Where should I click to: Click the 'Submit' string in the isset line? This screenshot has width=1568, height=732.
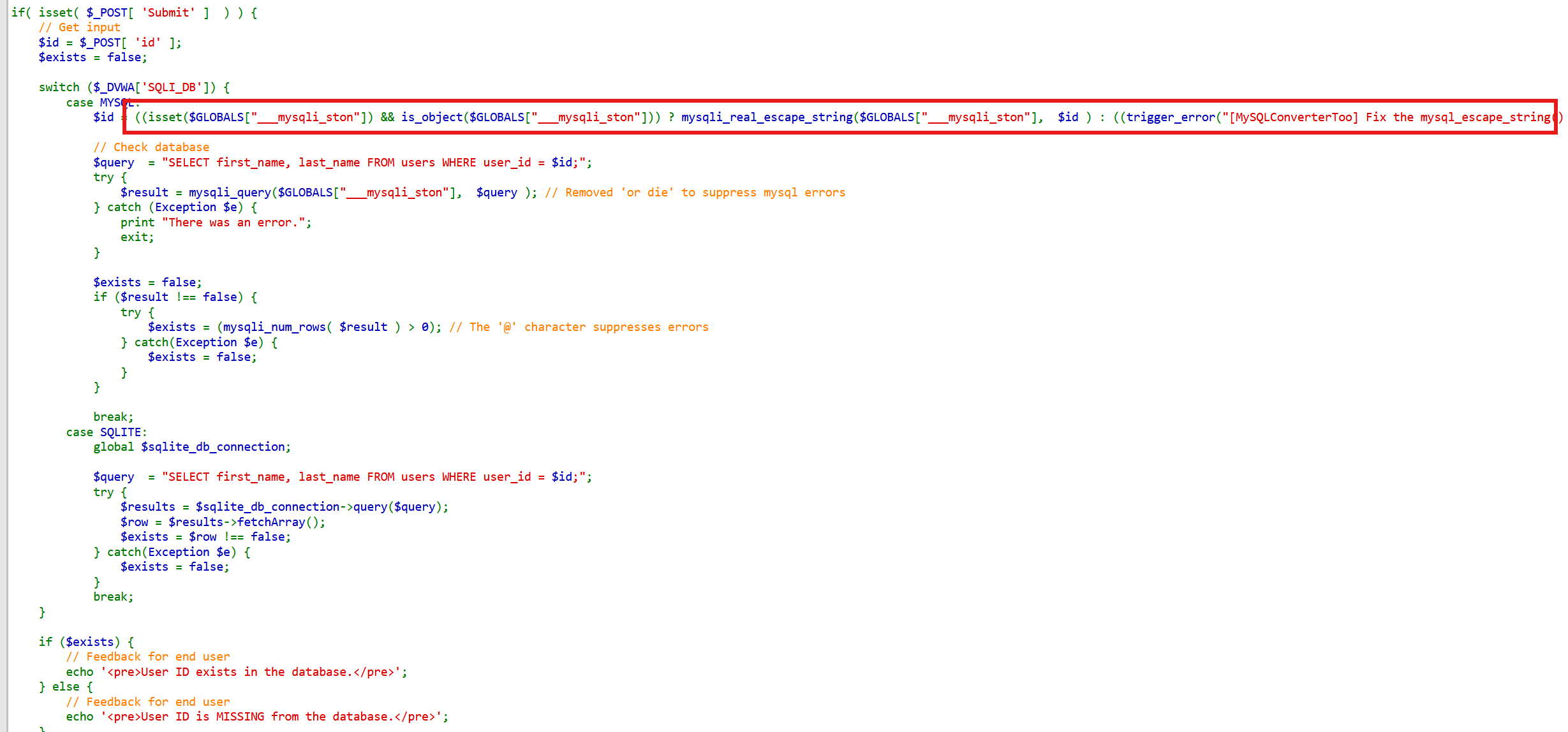(x=168, y=13)
